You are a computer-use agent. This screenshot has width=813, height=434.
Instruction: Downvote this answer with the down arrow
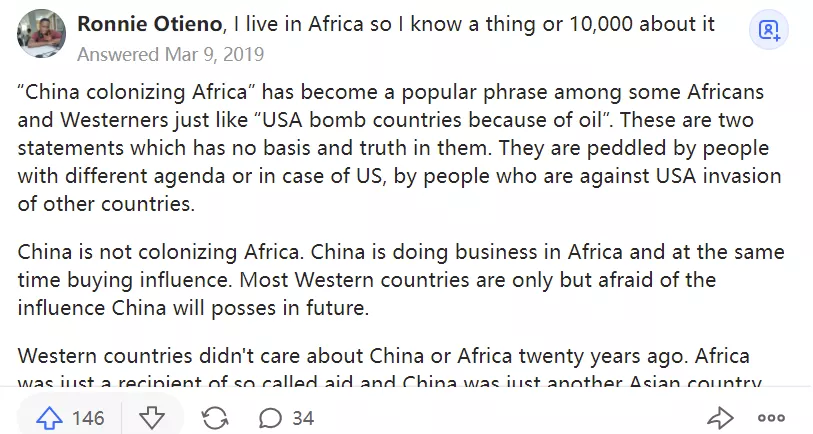[x=151, y=417]
